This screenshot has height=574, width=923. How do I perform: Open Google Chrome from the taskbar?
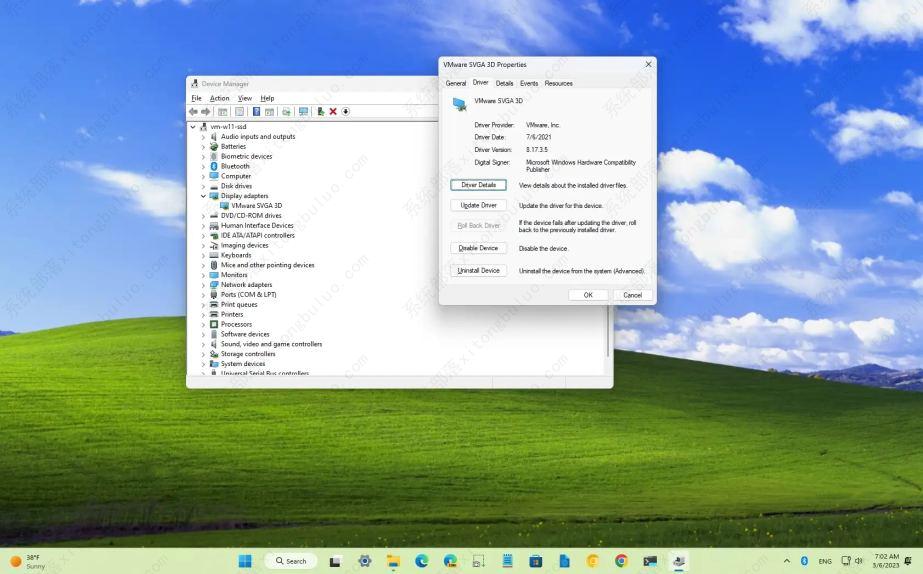(621, 561)
